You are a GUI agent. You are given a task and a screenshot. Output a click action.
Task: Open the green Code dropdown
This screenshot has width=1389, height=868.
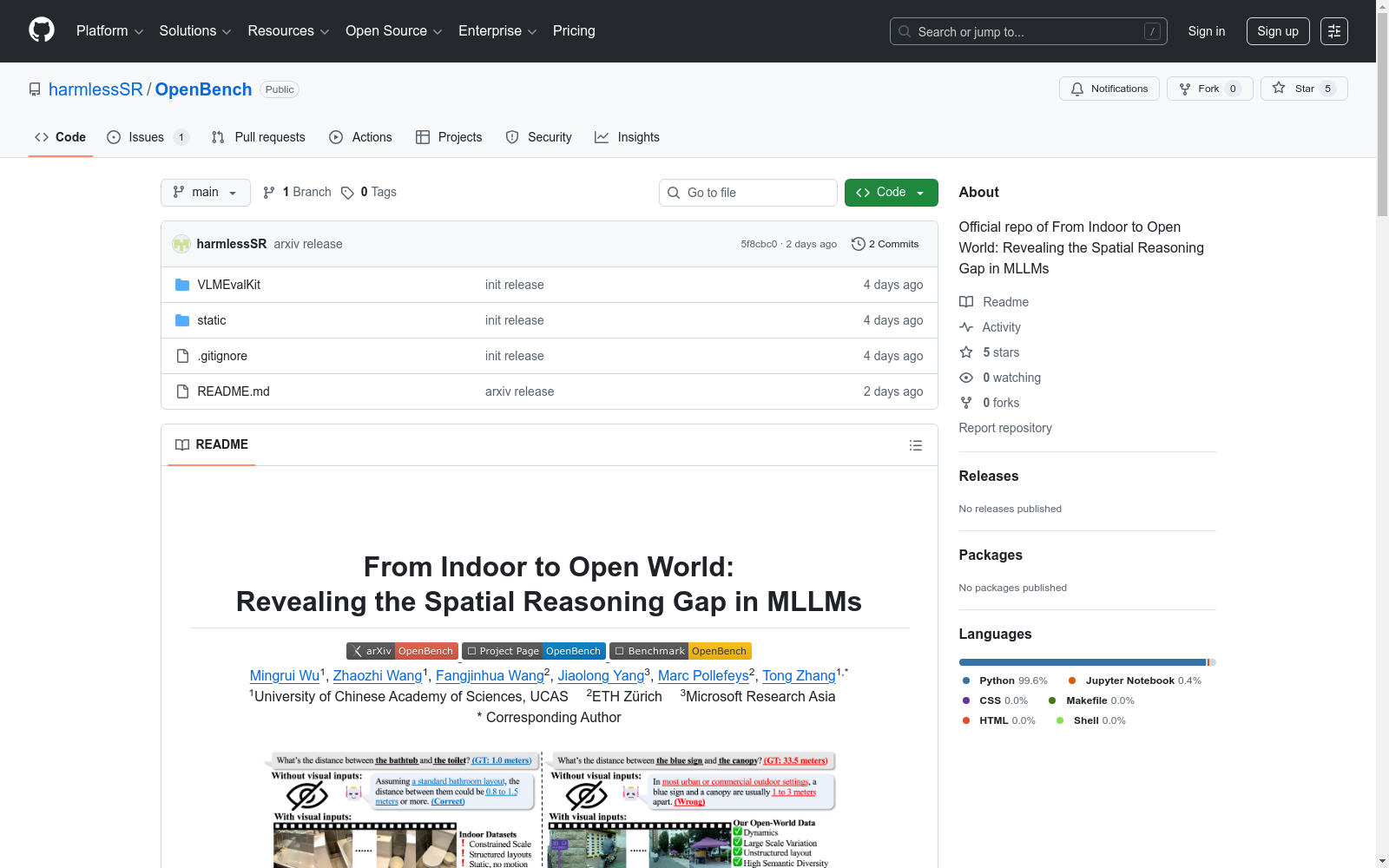891,193
